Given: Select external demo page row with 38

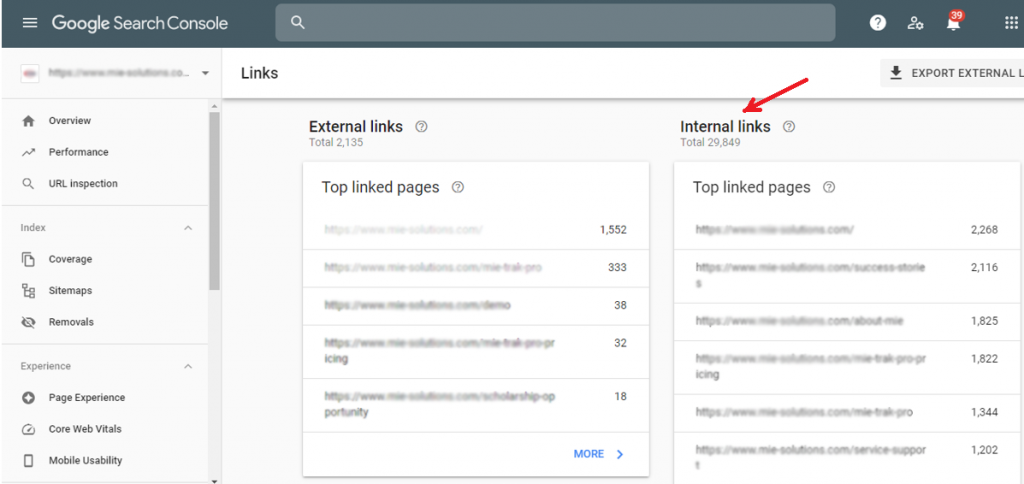Looking at the screenshot, I should pyautogui.click(x=476, y=306).
